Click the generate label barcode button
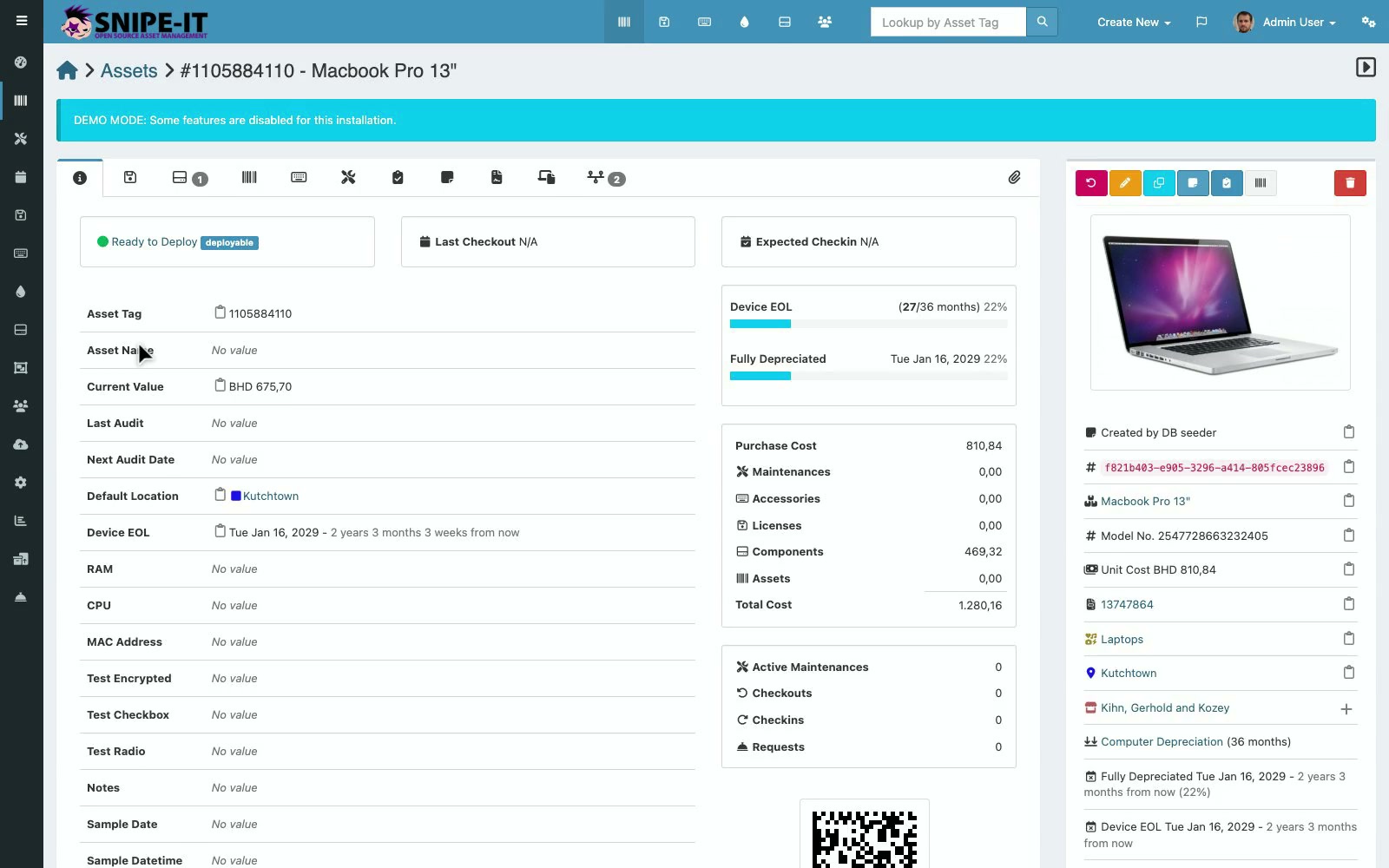The image size is (1389, 868). click(1261, 183)
